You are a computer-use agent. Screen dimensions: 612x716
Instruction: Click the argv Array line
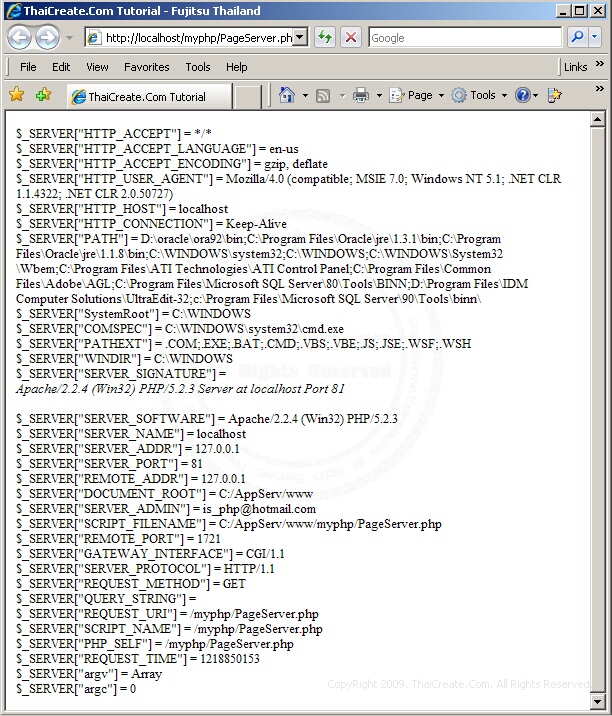[89, 674]
